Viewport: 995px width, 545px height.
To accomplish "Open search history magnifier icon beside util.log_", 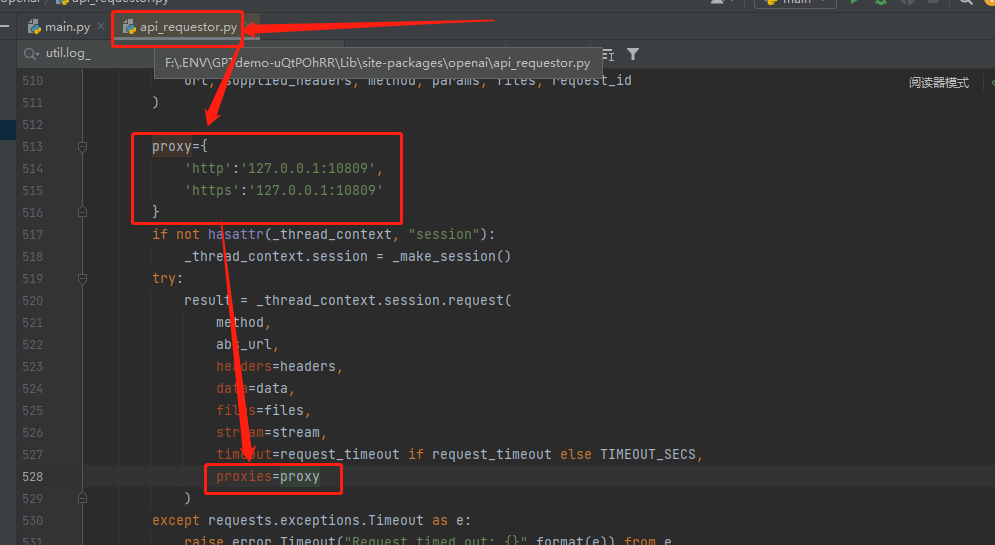I will click(30, 54).
